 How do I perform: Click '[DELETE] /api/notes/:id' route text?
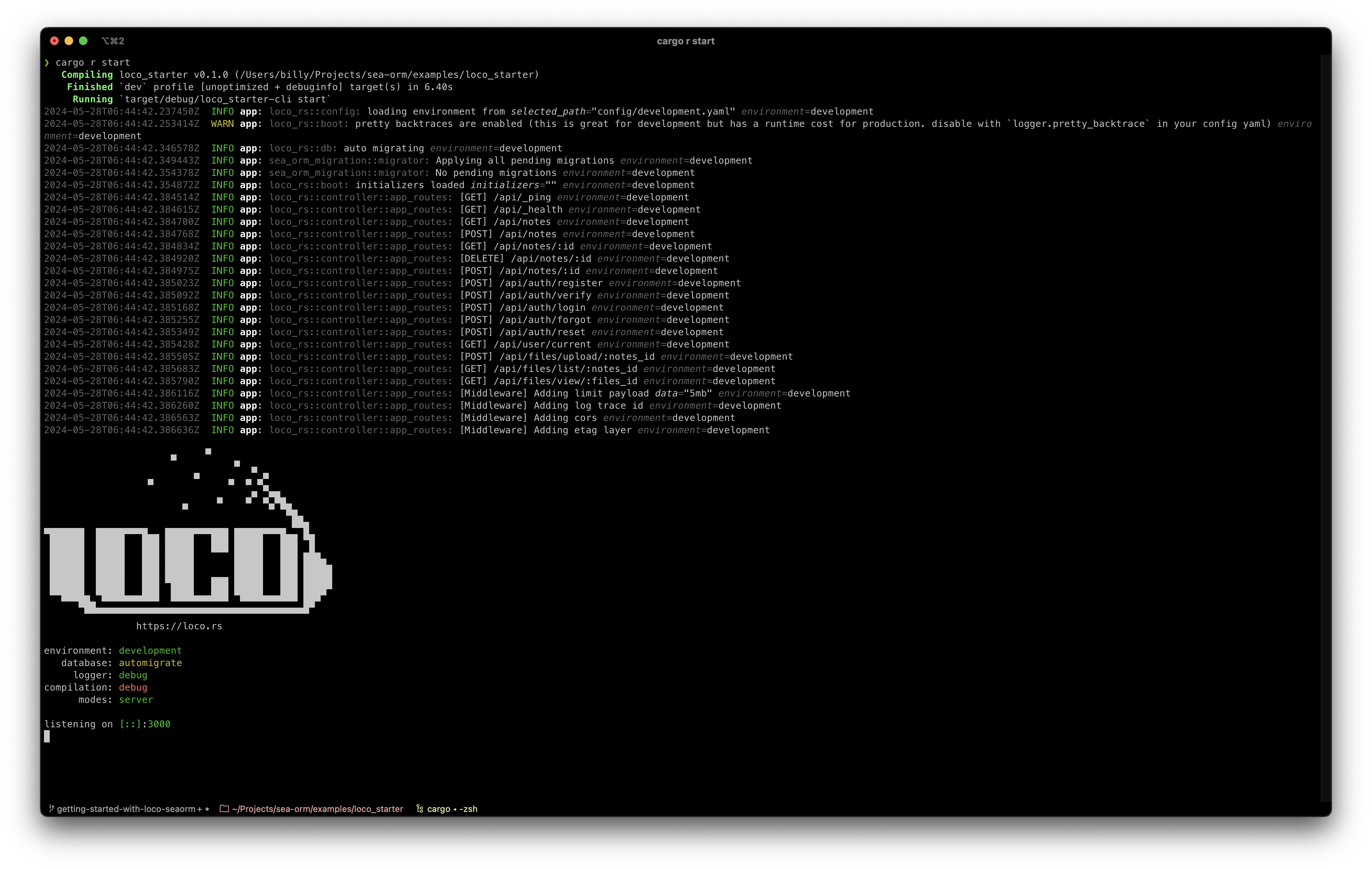point(525,259)
